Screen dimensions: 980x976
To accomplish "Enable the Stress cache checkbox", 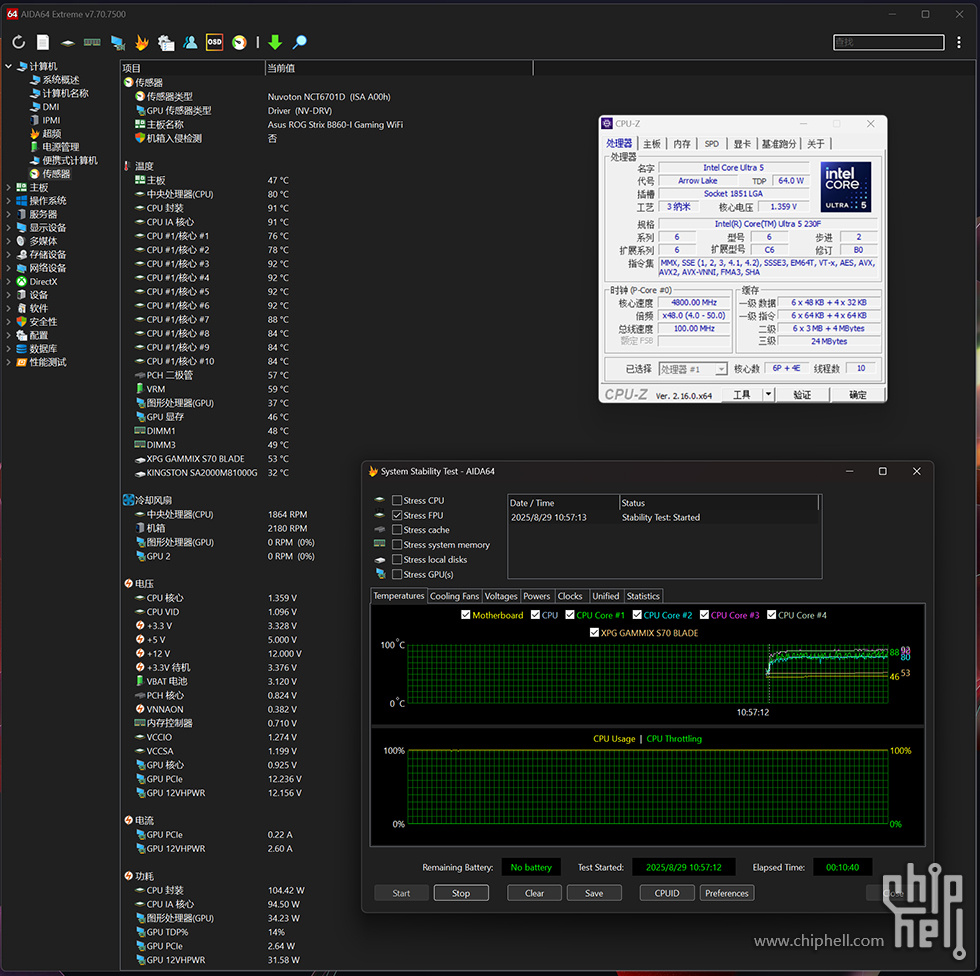I will click(x=397, y=530).
